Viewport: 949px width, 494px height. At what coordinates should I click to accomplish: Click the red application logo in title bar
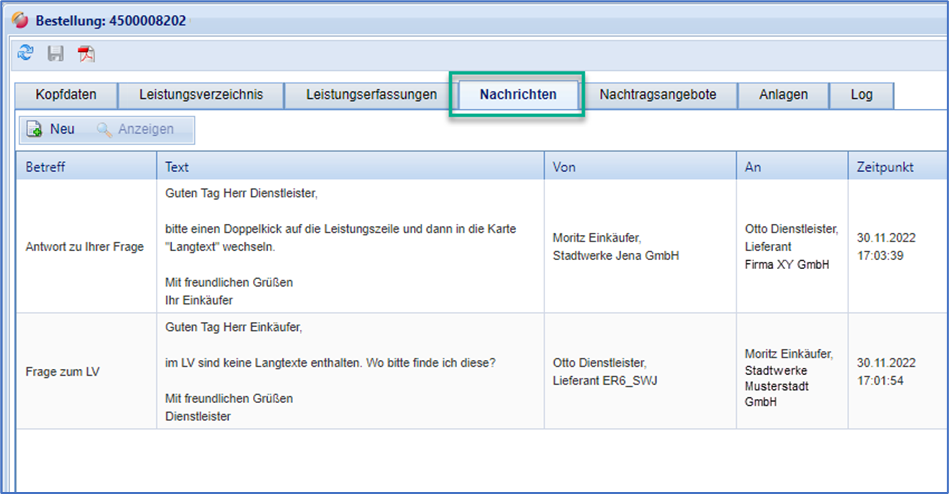(20, 20)
